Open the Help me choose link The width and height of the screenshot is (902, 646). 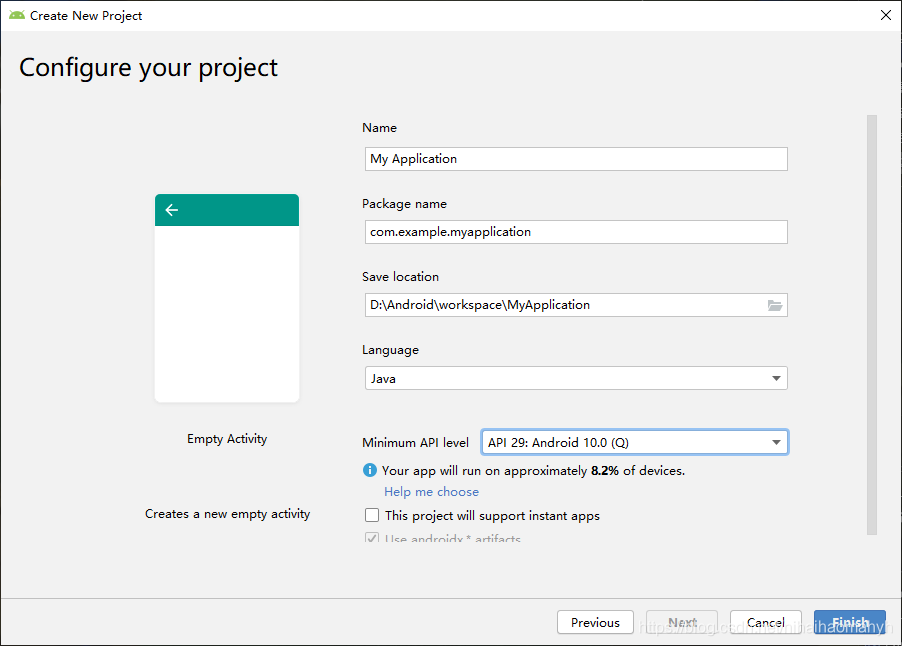point(431,492)
